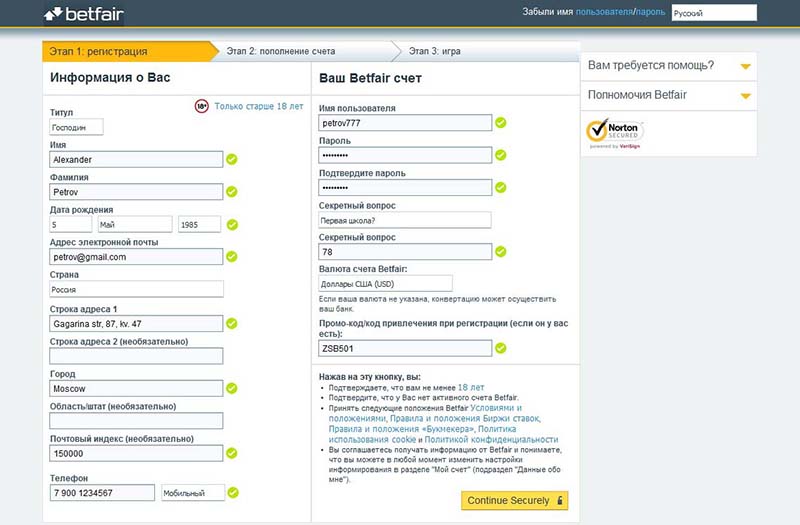Click green checkmark beside postal code 150000
The width and height of the screenshot is (800, 525).
coord(232,453)
